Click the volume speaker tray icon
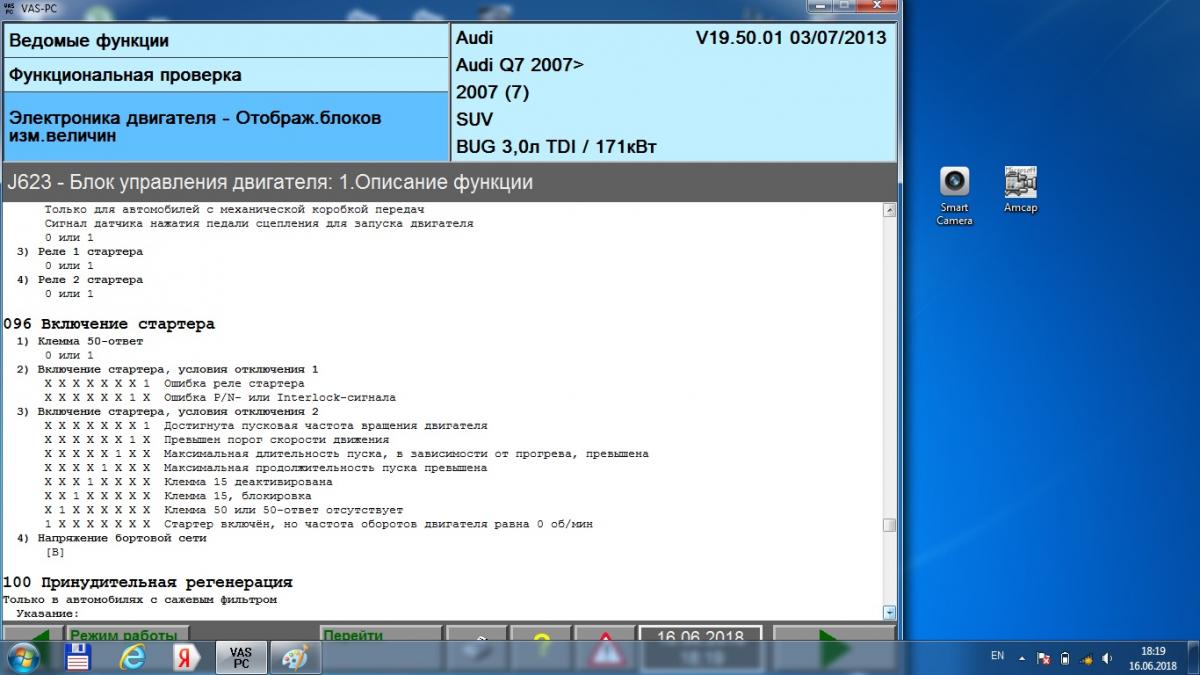The width and height of the screenshot is (1200, 675). coord(1107,658)
